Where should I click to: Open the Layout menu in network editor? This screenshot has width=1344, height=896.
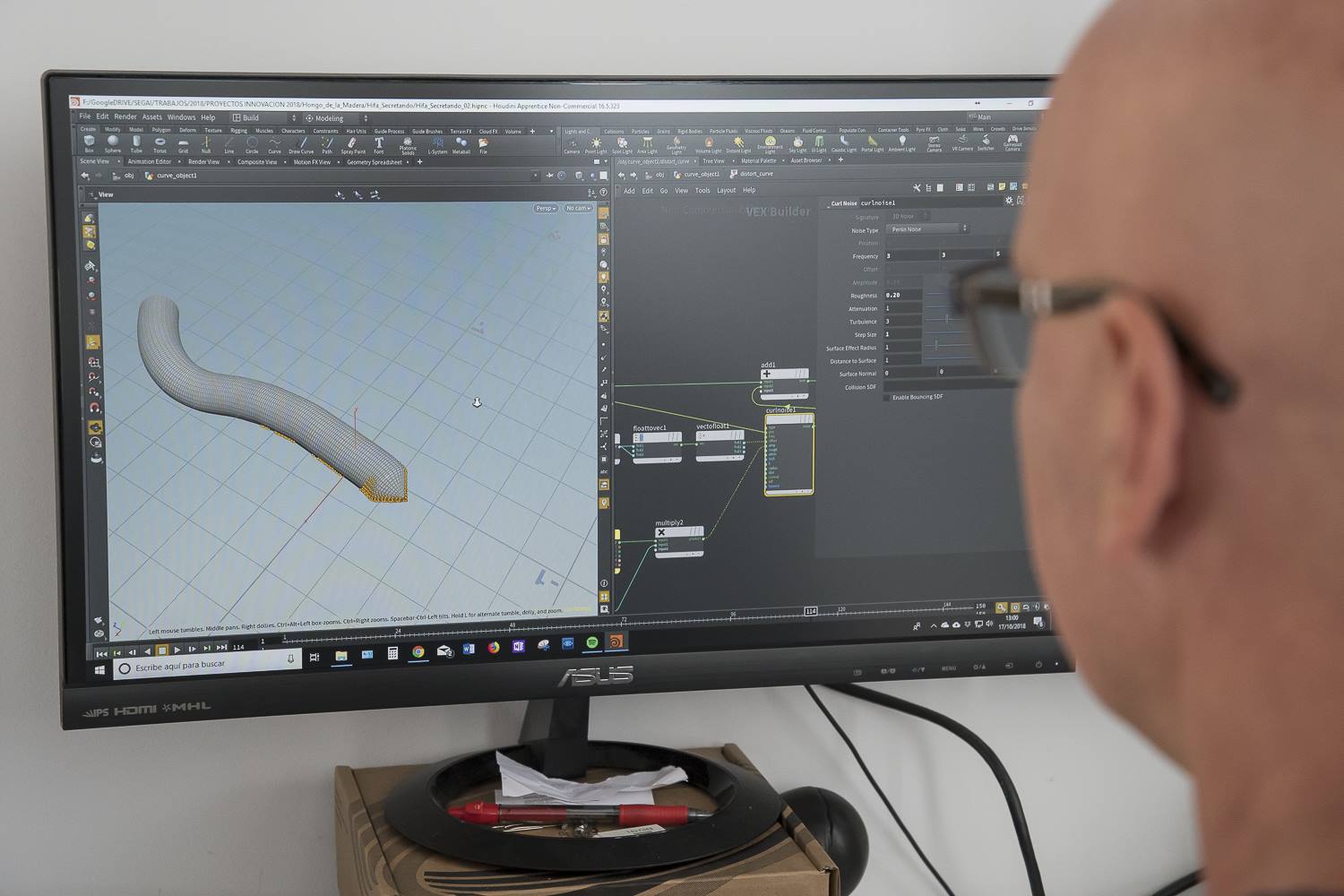tap(726, 190)
